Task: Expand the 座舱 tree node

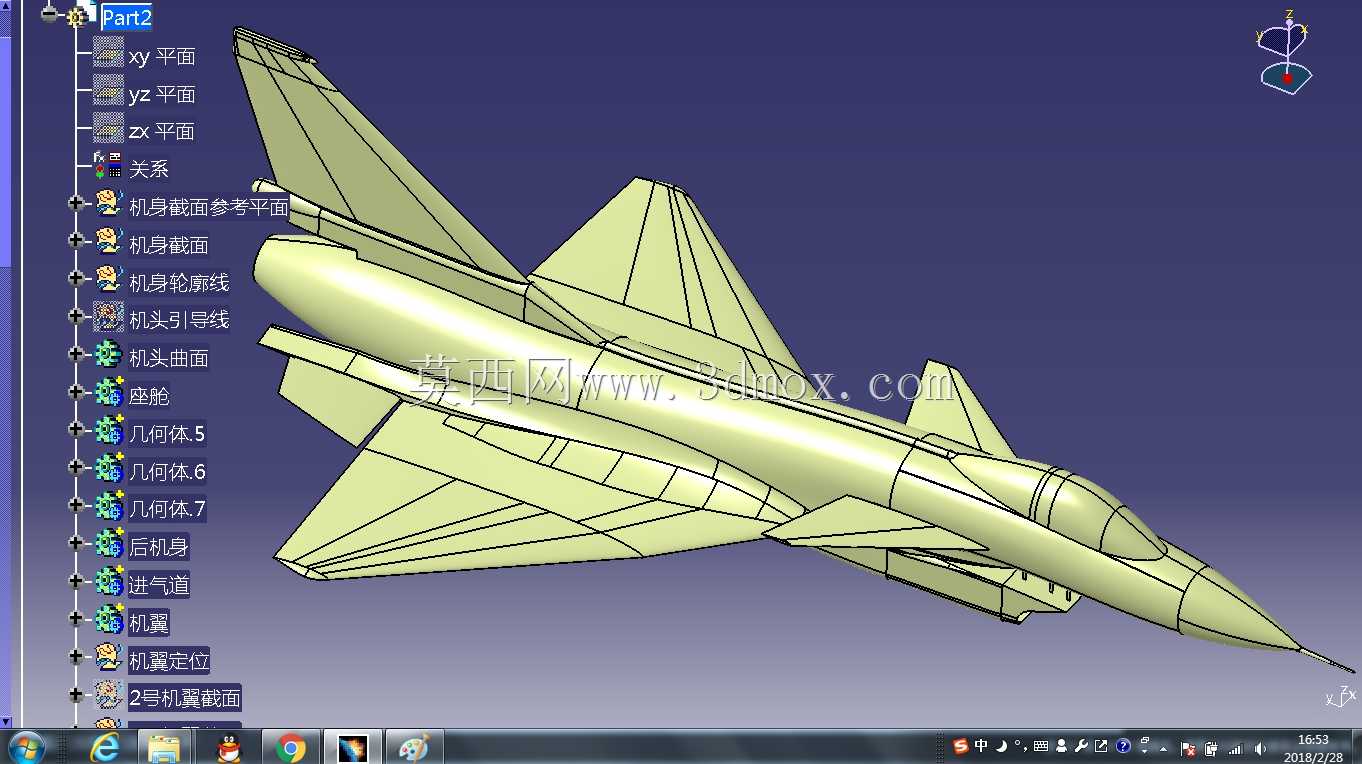Action: coord(76,392)
